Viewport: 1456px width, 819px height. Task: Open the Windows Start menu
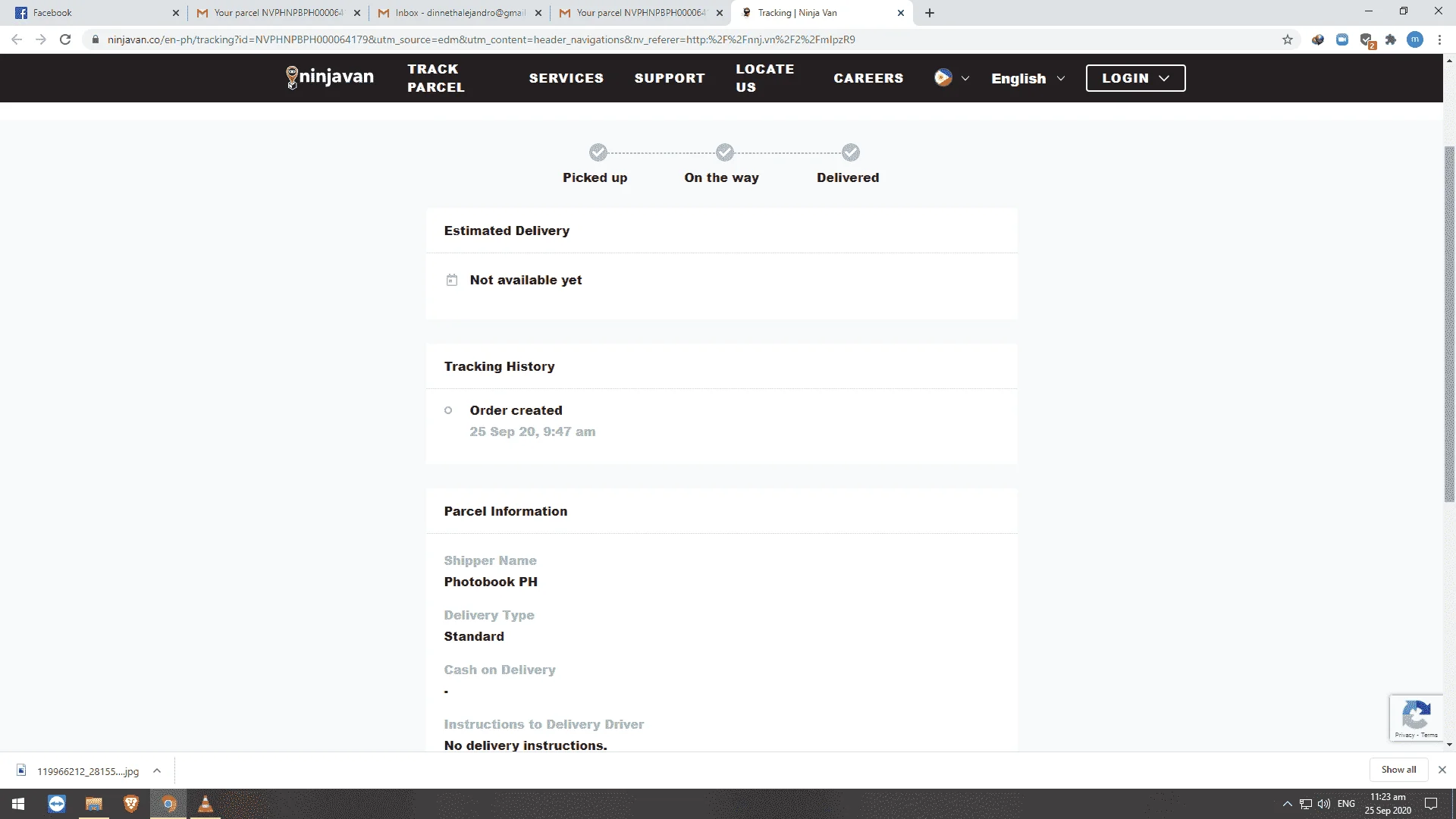click(x=18, y=804)
